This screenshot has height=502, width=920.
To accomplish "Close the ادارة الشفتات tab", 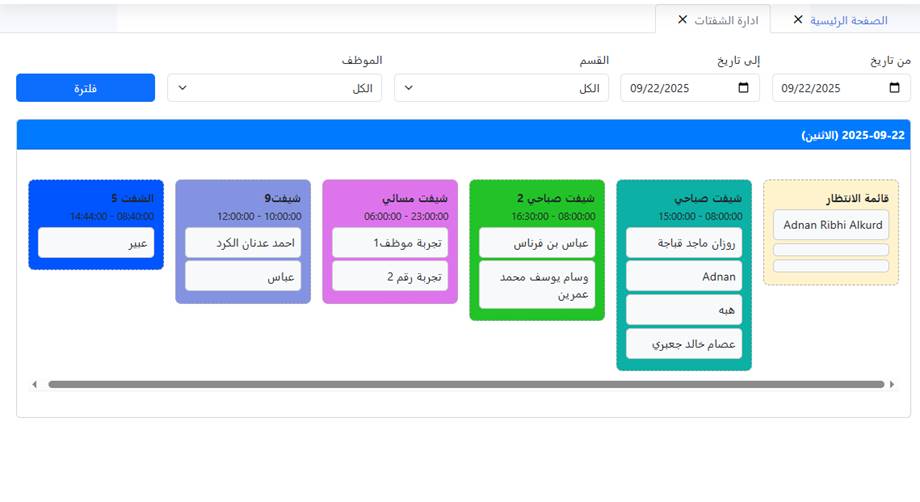I will click(x=682, y=20).
